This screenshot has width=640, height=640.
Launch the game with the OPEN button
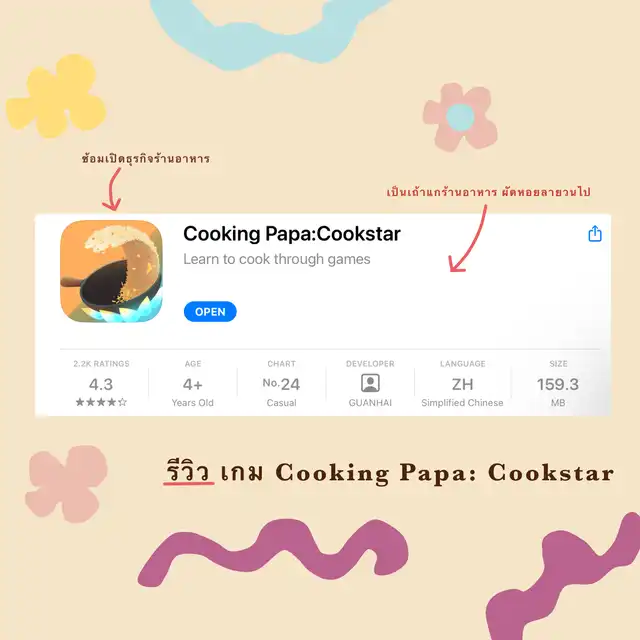[x=210, y=312]
